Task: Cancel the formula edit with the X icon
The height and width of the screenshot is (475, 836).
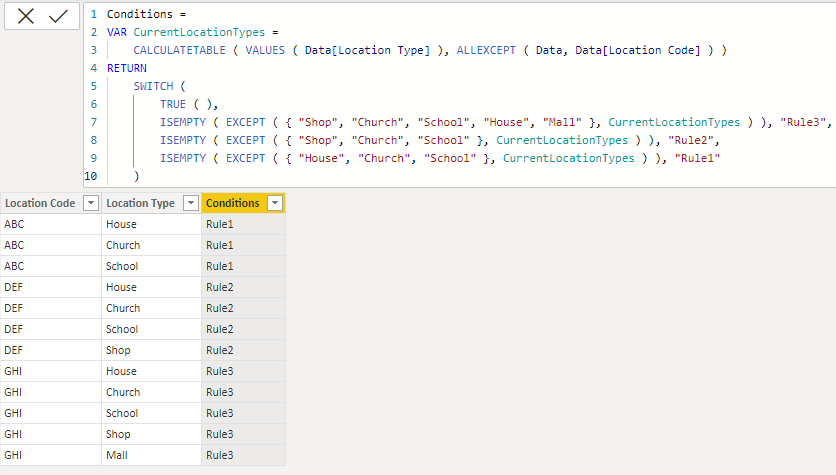Action: pos(26,16)
